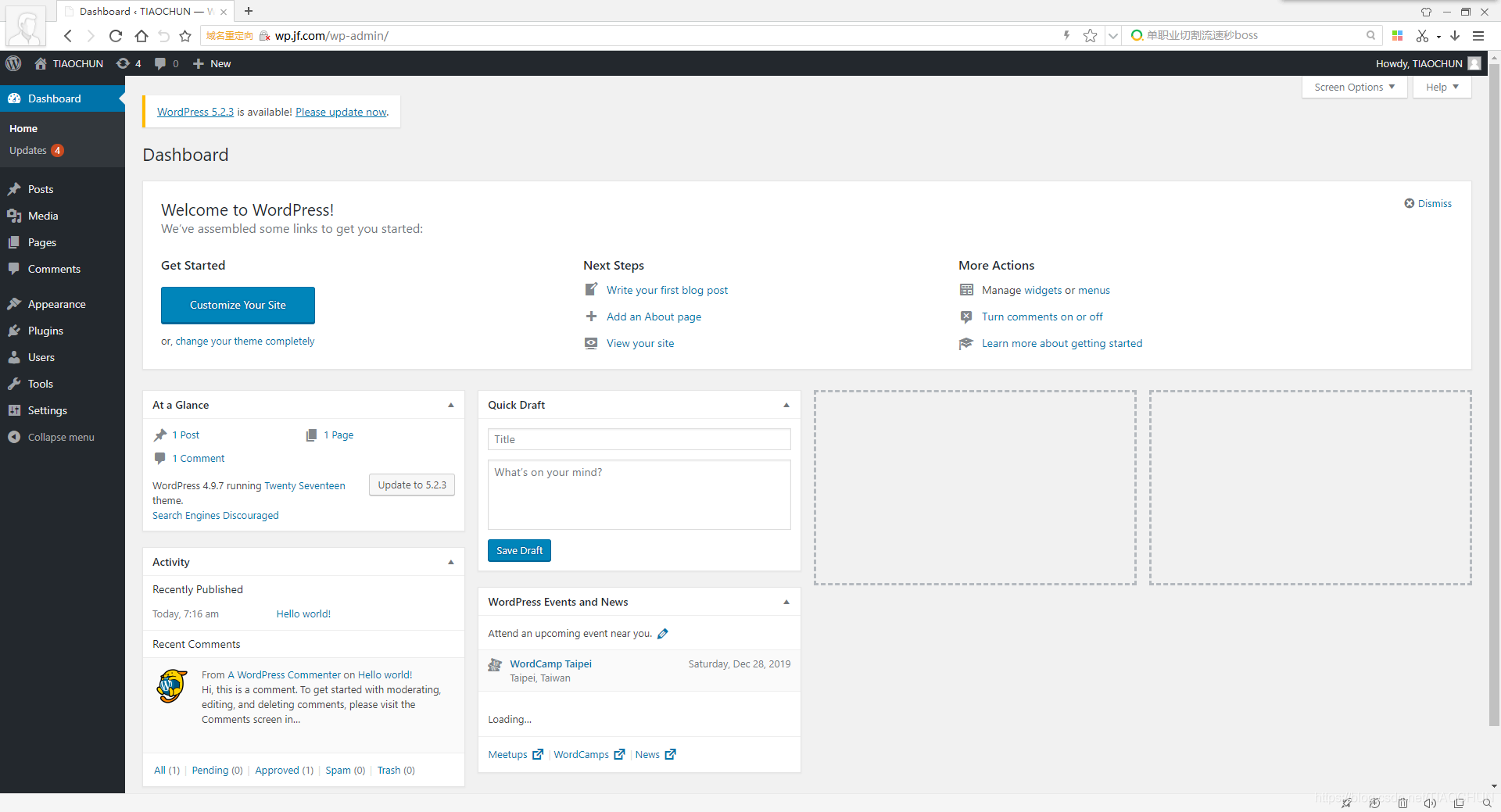
Task: Open the WordCamps external link
Action: click(x=589, y=754)
